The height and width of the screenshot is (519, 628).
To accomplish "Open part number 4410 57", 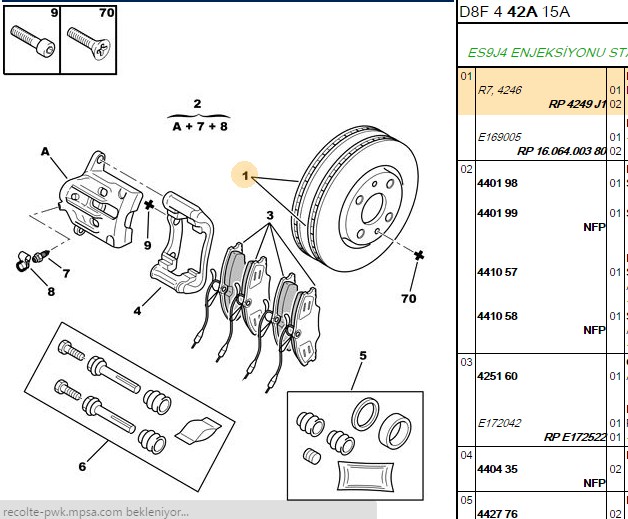I will click(x=497, y=272).
